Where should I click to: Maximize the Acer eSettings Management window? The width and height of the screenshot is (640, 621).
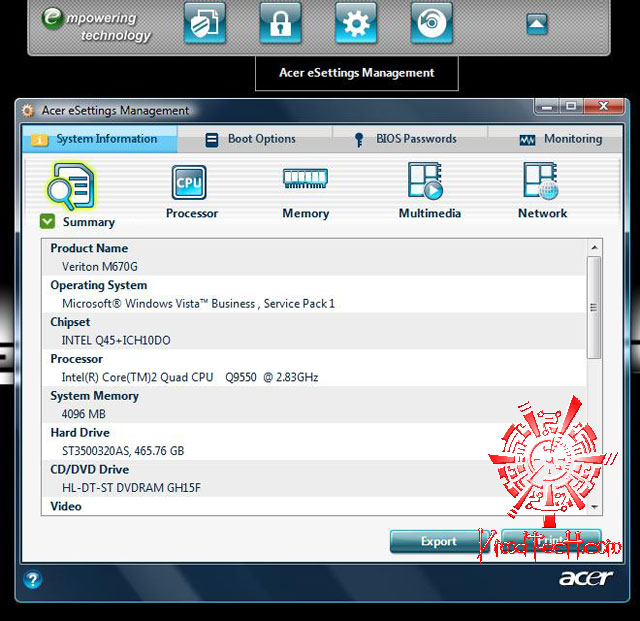point(571,107)
